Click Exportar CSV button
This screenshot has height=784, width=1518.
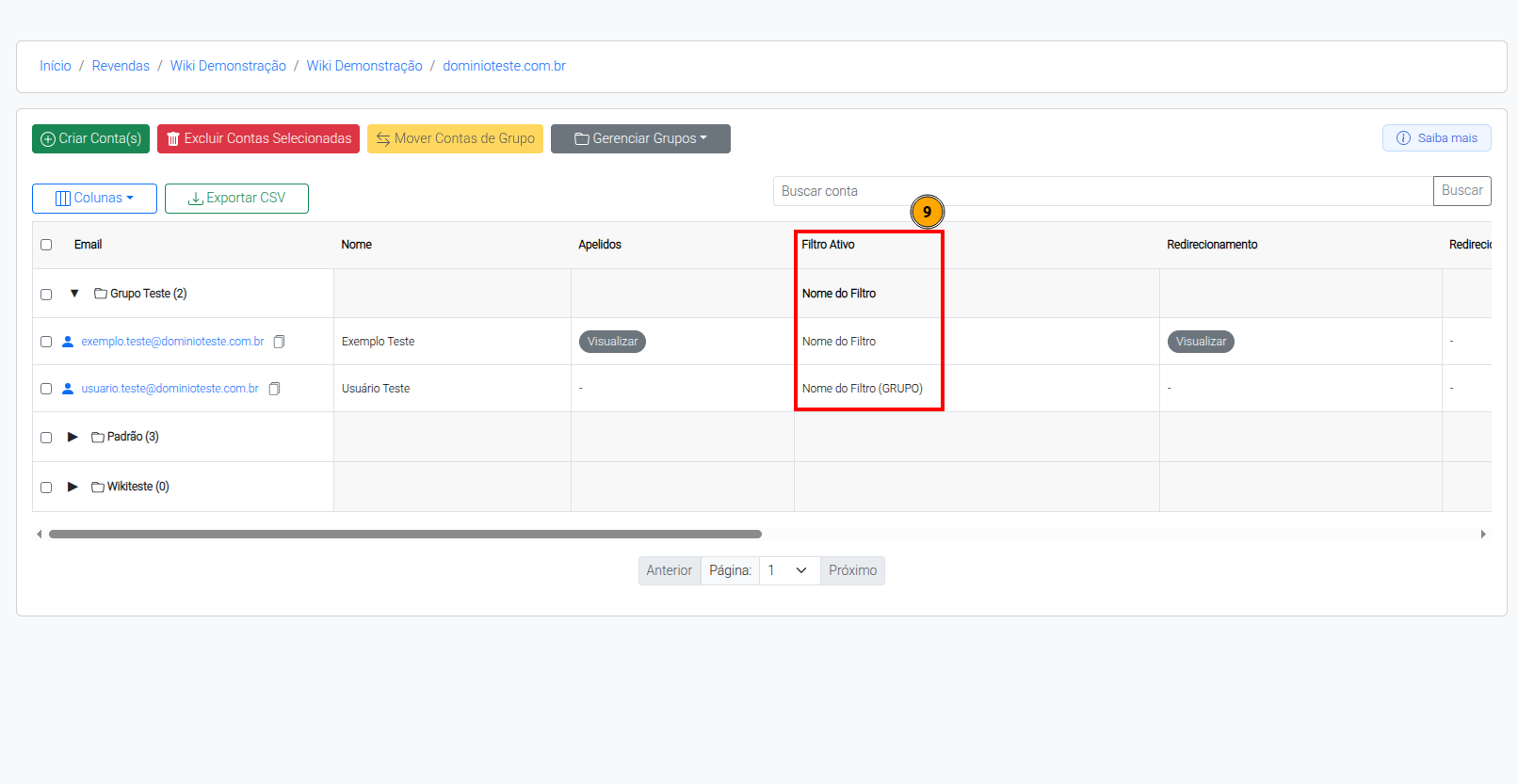pos(236,198)
